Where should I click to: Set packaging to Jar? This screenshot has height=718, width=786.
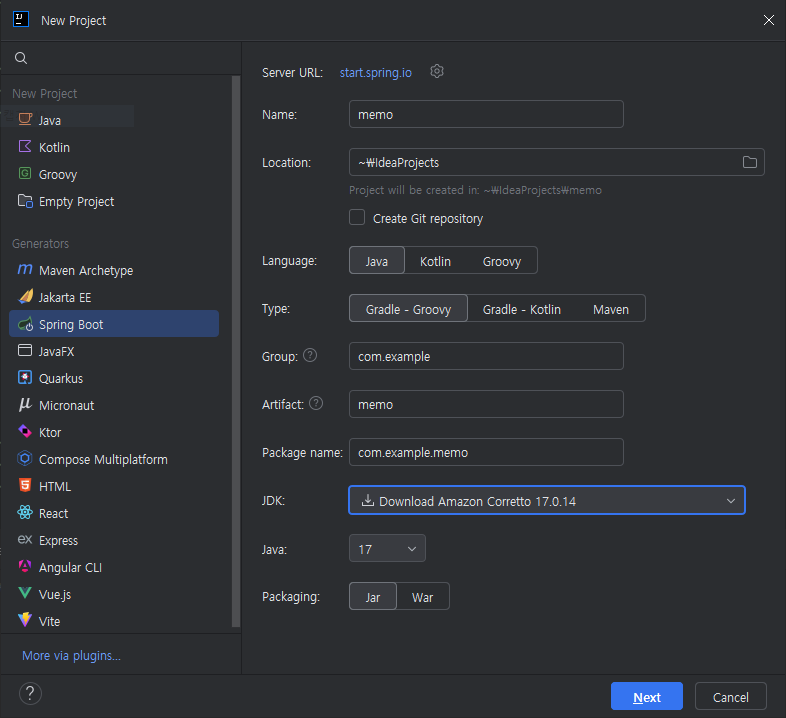[x=372, y=596]
